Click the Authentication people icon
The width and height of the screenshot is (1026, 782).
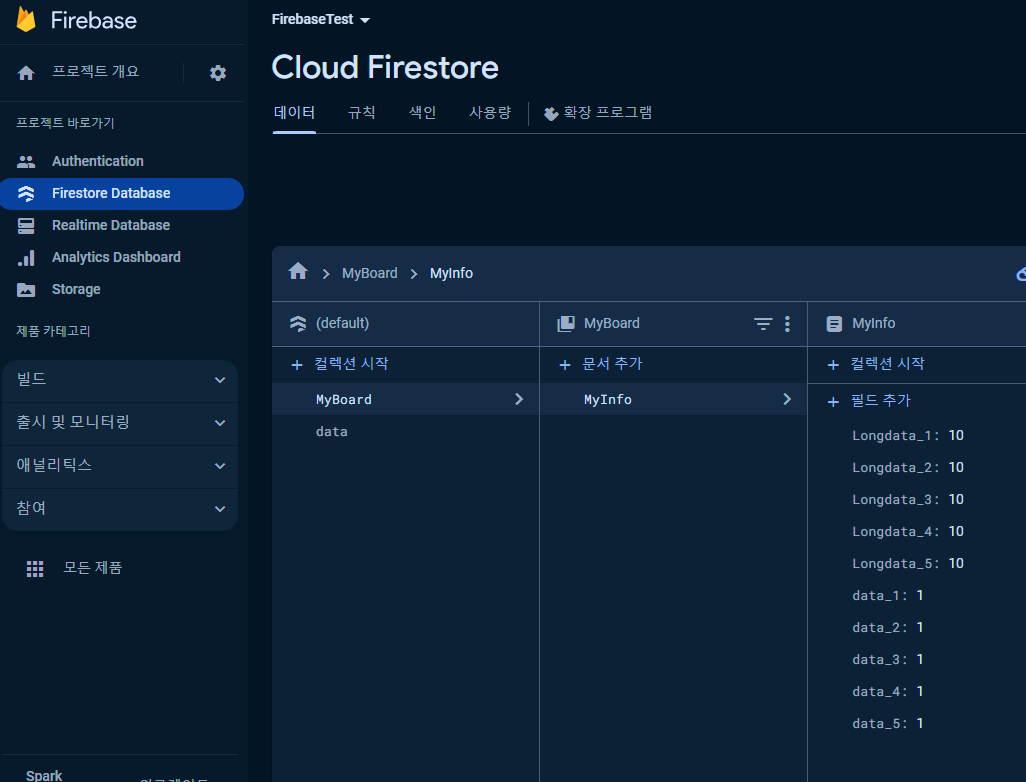26,161
